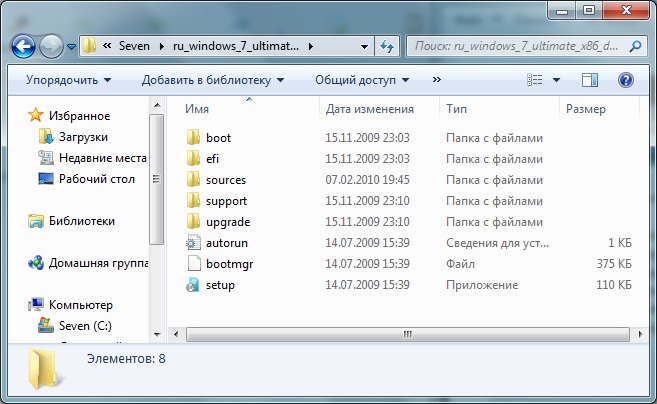Open Добавить в библиотеку menu
The height and width of the screenshot is (404, 657).
pyautogui.click(x=213, y=80)
